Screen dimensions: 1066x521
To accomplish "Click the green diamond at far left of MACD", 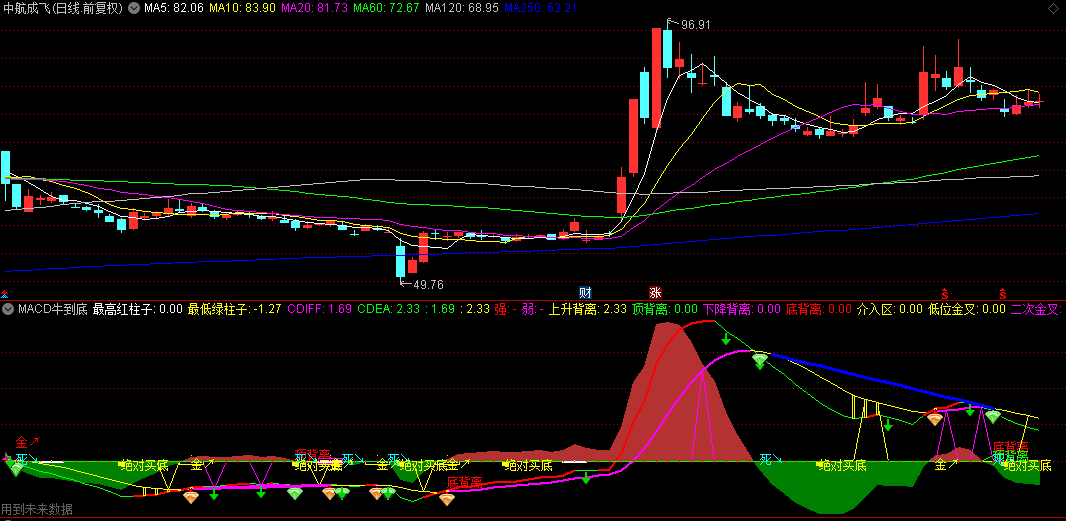I will pos(16,468).
